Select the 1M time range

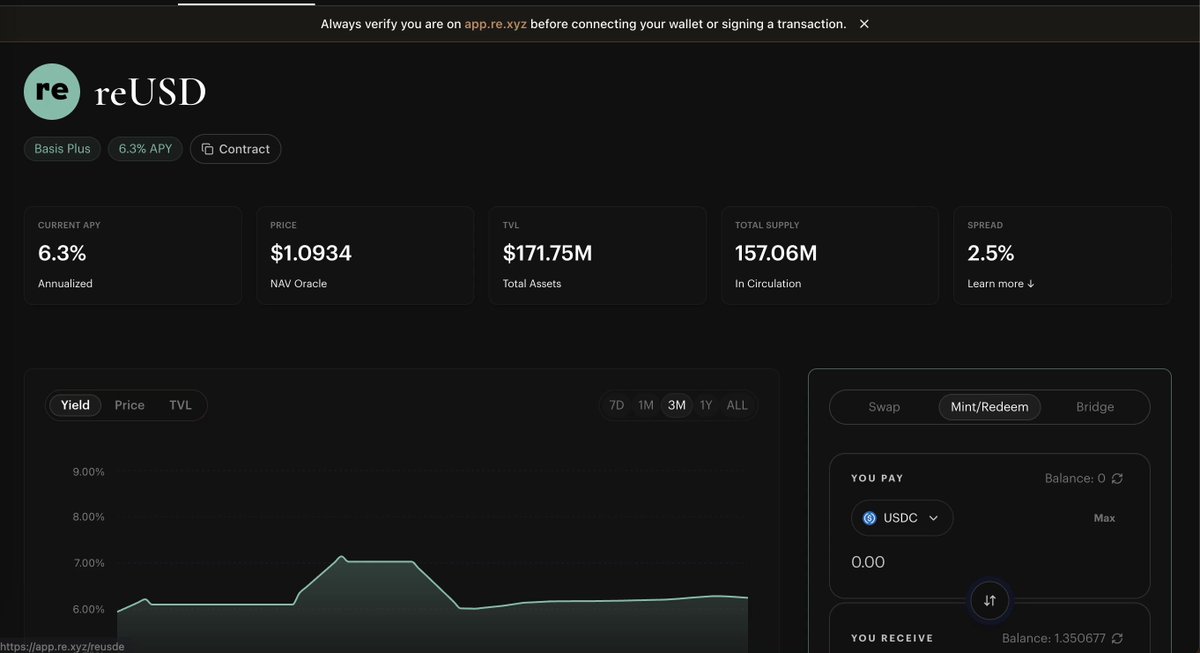click(x=646, y=405)
